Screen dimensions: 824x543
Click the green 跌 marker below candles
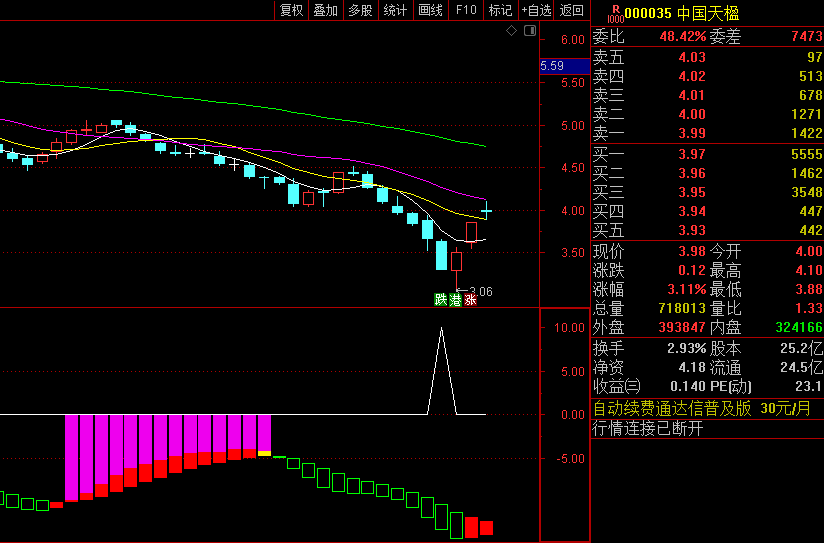coord(440,300)
